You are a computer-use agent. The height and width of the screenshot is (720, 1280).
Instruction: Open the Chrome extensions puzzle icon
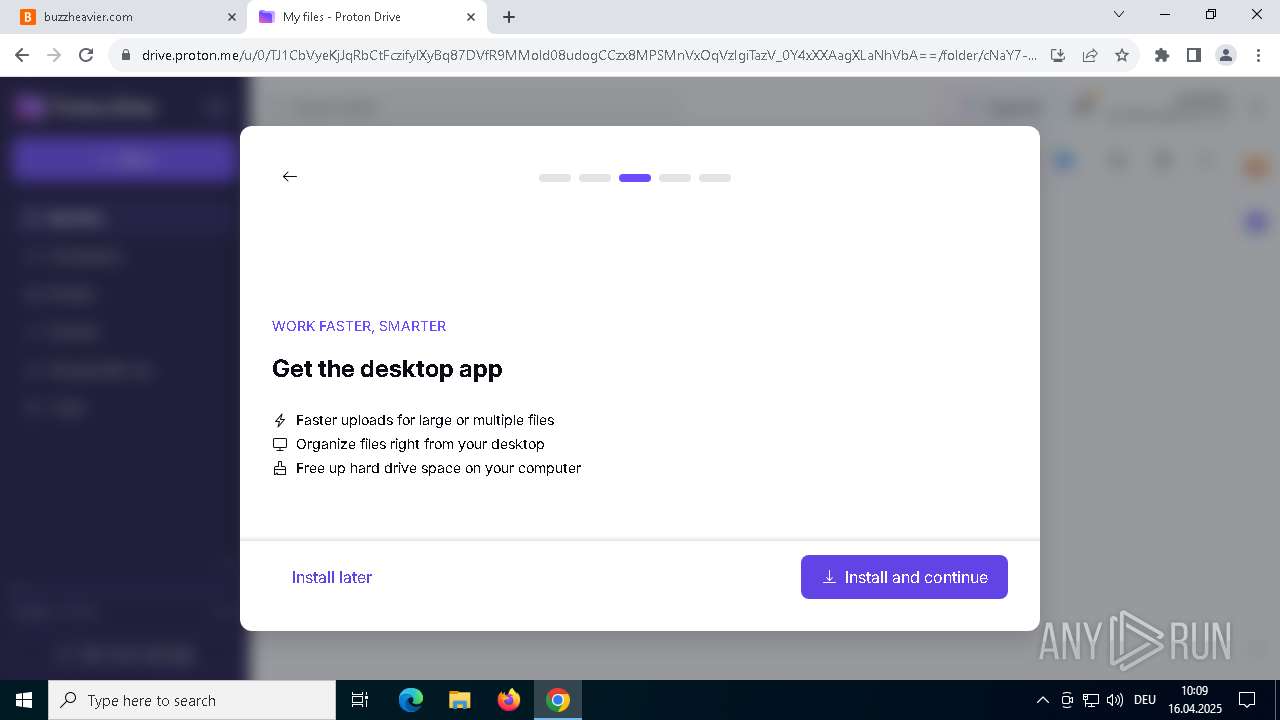tap(1161, 55)
